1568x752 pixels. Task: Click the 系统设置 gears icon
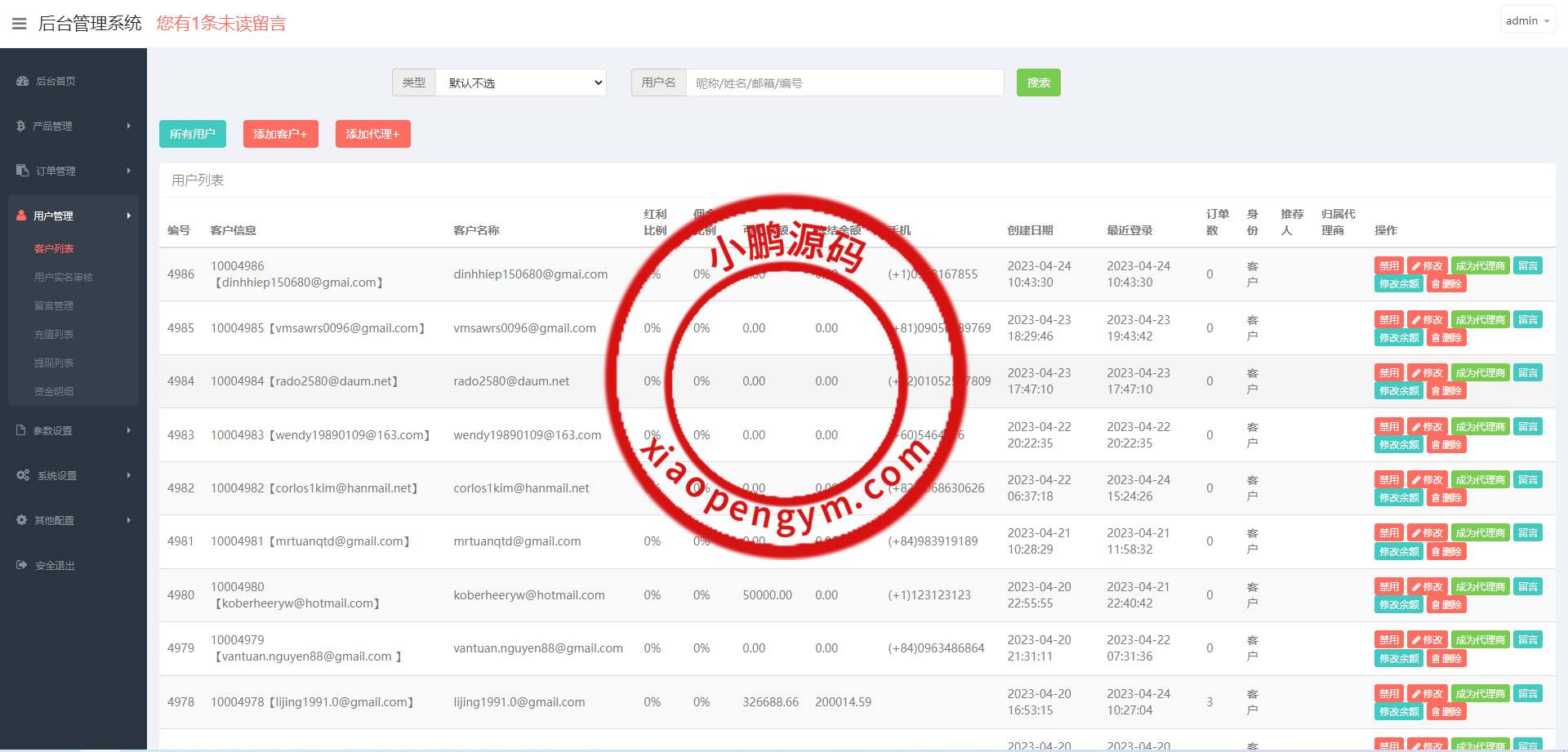(x=23, y=475)
